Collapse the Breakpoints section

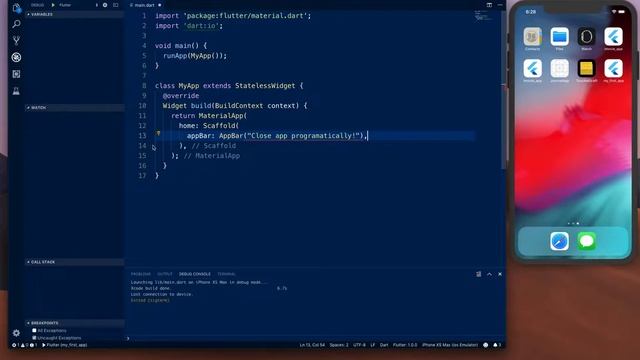pos(75,323)
